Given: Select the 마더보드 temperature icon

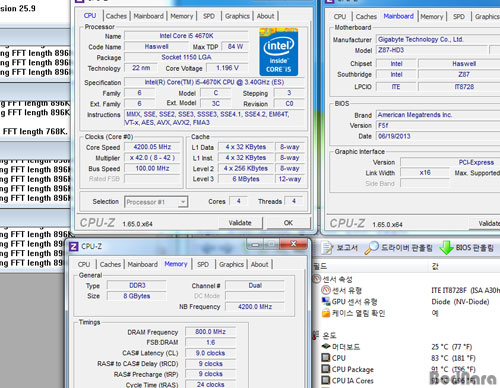Looking at the screenshot, I should point(326,347).
